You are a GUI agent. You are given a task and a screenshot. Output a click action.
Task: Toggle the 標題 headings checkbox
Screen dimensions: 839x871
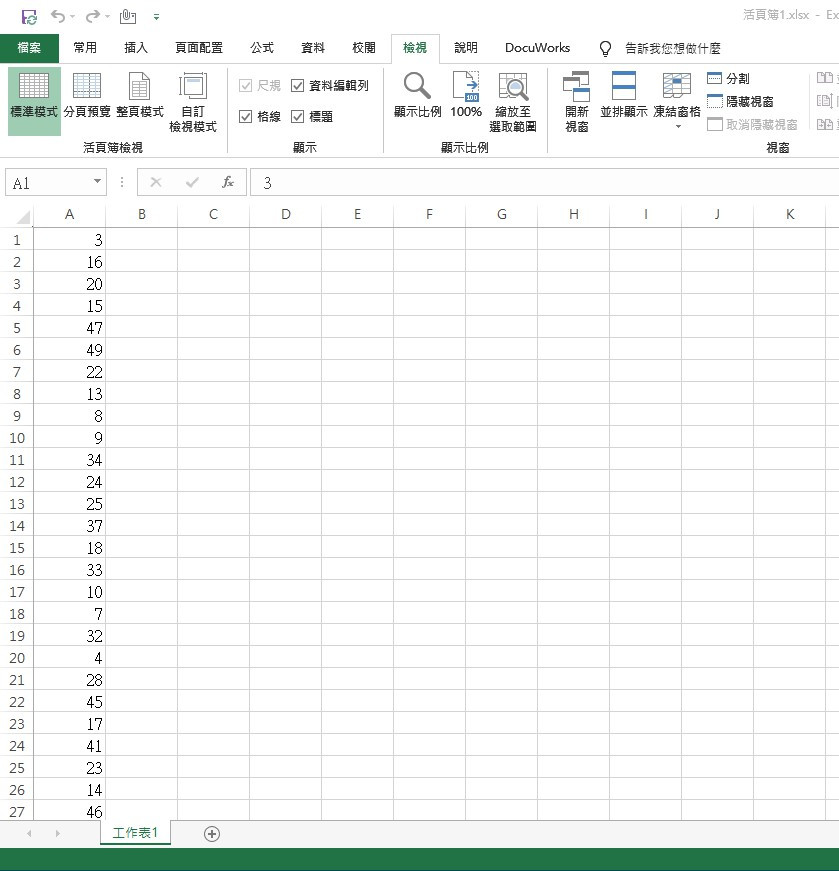tap(298, 117)
